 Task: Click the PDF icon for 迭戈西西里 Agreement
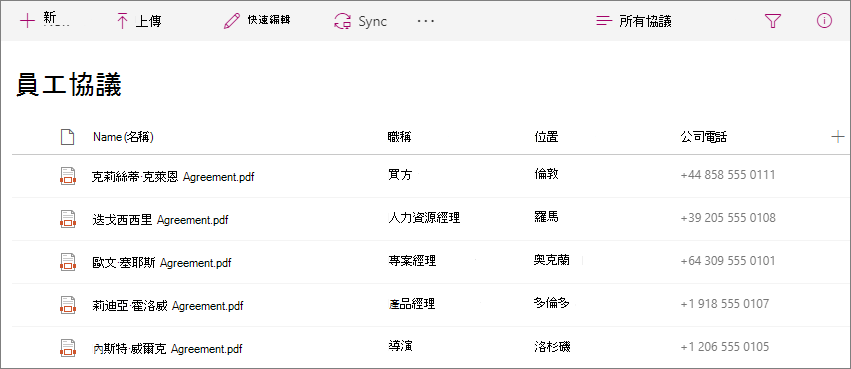pos(67,219)
